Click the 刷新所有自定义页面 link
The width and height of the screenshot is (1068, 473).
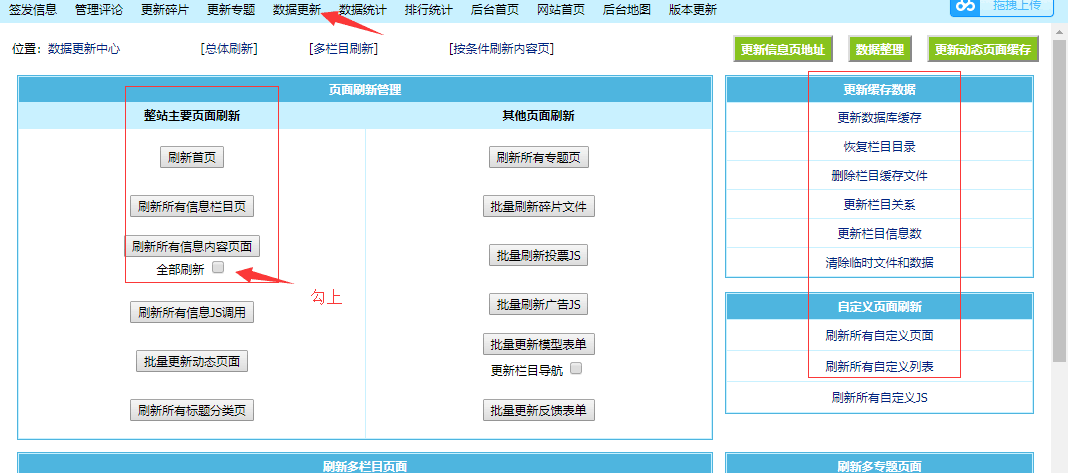(x=879, y=335)
